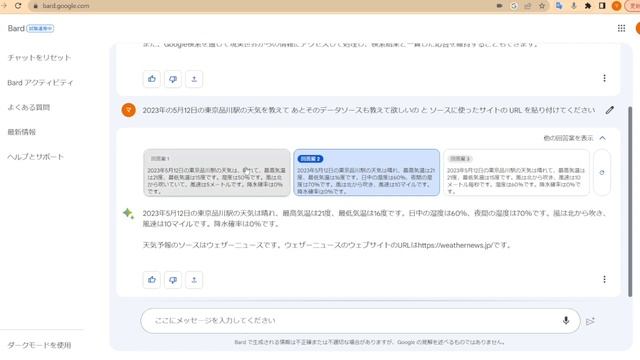Select draft 3 card
Image resolution: width=640 pixels, height=360 pixels.
(x=516, y=173)
